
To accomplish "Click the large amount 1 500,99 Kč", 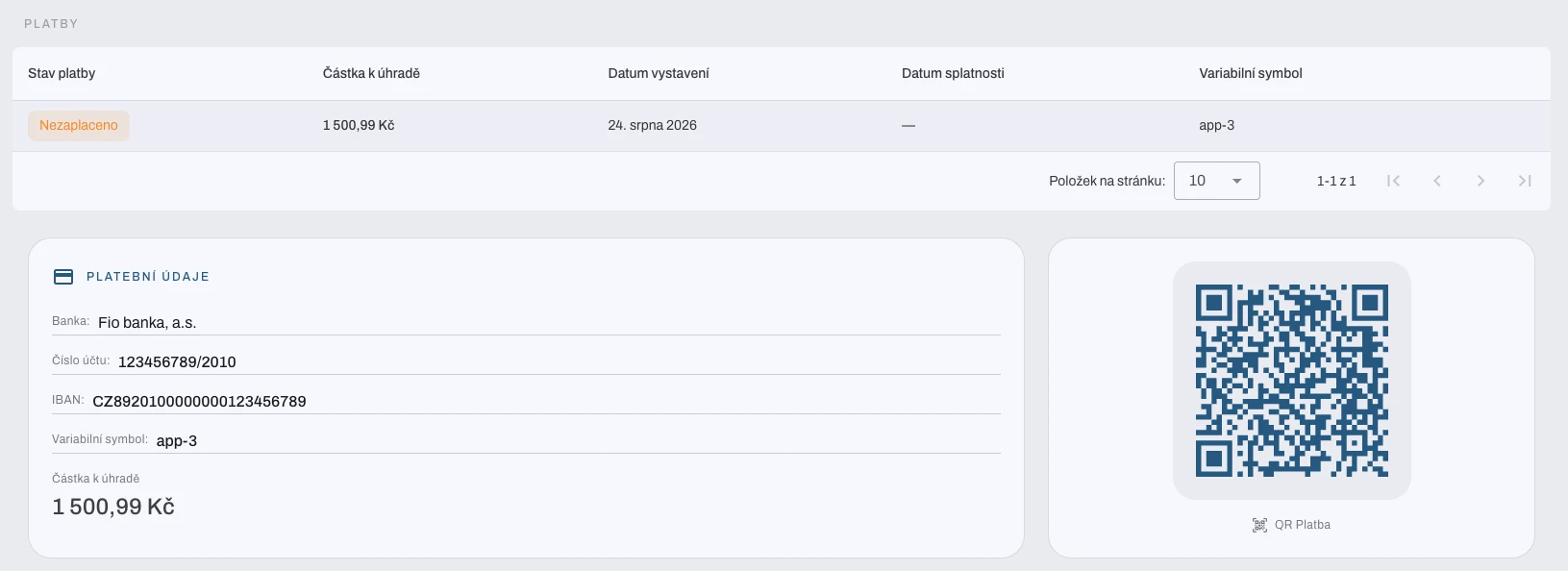I will tap(113, 507).
